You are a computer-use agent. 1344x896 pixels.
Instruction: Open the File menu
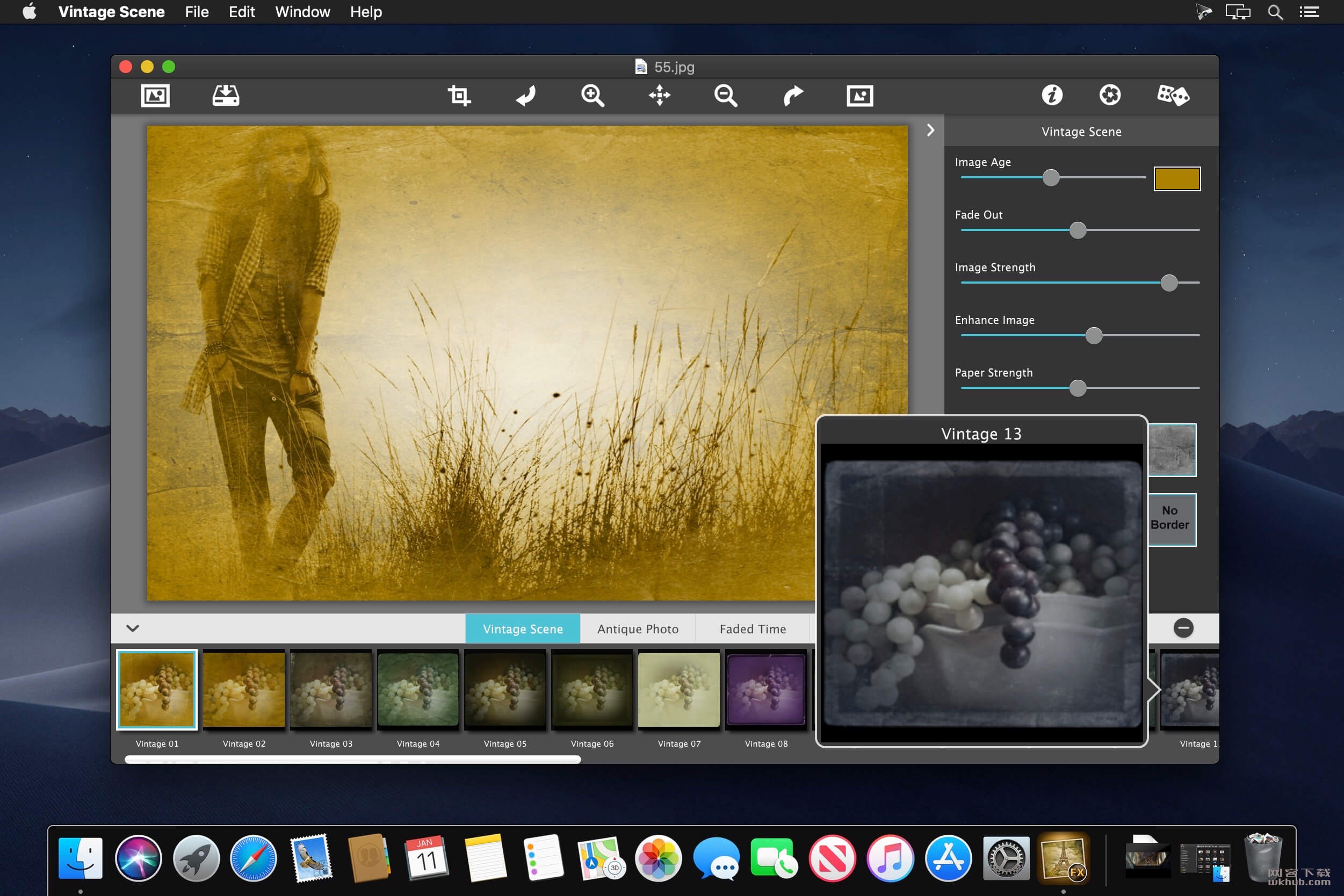coord(197,11)
